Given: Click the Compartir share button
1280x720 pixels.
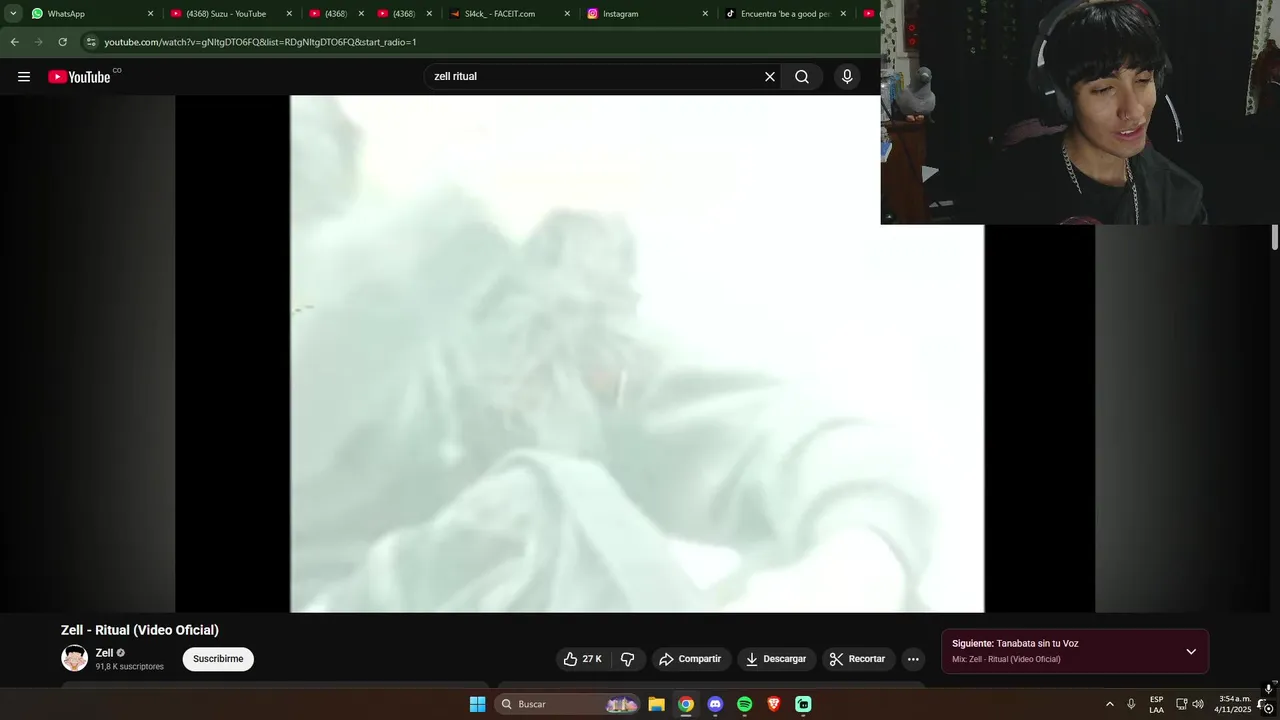Looking at the screenshot, I should 690,659.
